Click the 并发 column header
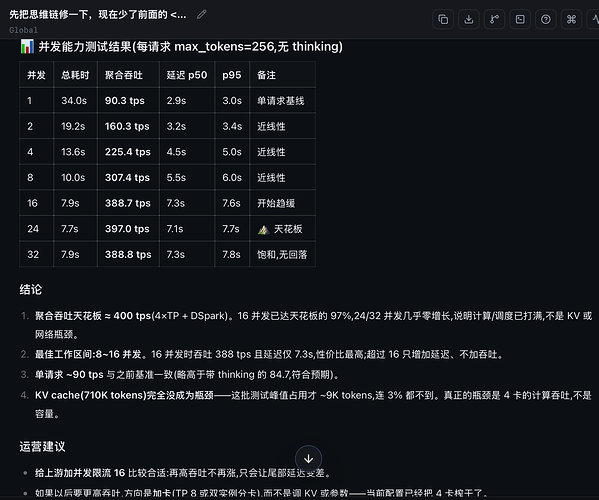The width and height of the screenshot is (599, 500). coord(36,75)
